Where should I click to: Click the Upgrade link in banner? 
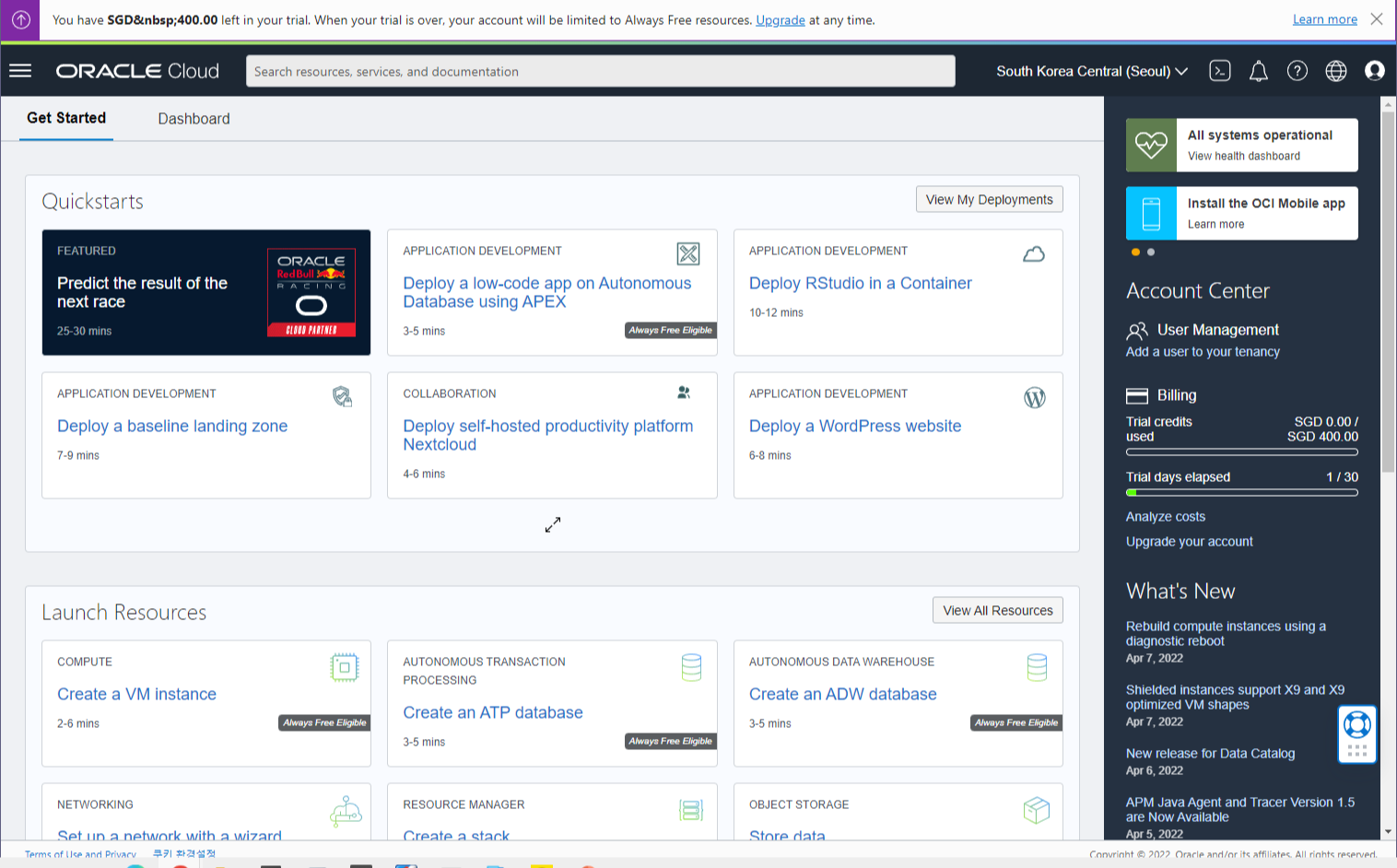(x=781, y=19)
